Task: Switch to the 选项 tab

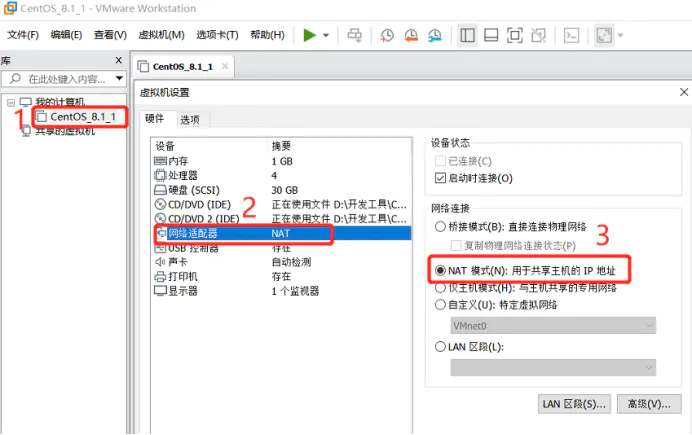Action: coord(190,120)
